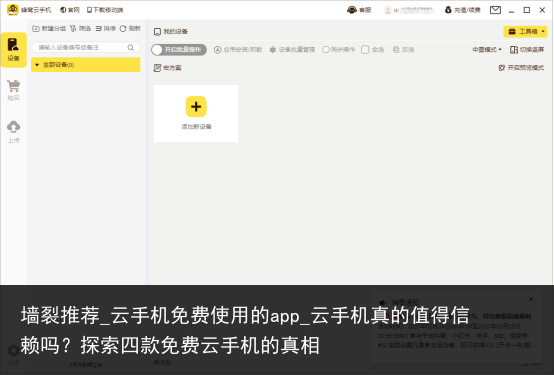Viewport: 554px width, 375px height.
Task: Click the 我的设备 my devices tab
Action: point(171,31)
